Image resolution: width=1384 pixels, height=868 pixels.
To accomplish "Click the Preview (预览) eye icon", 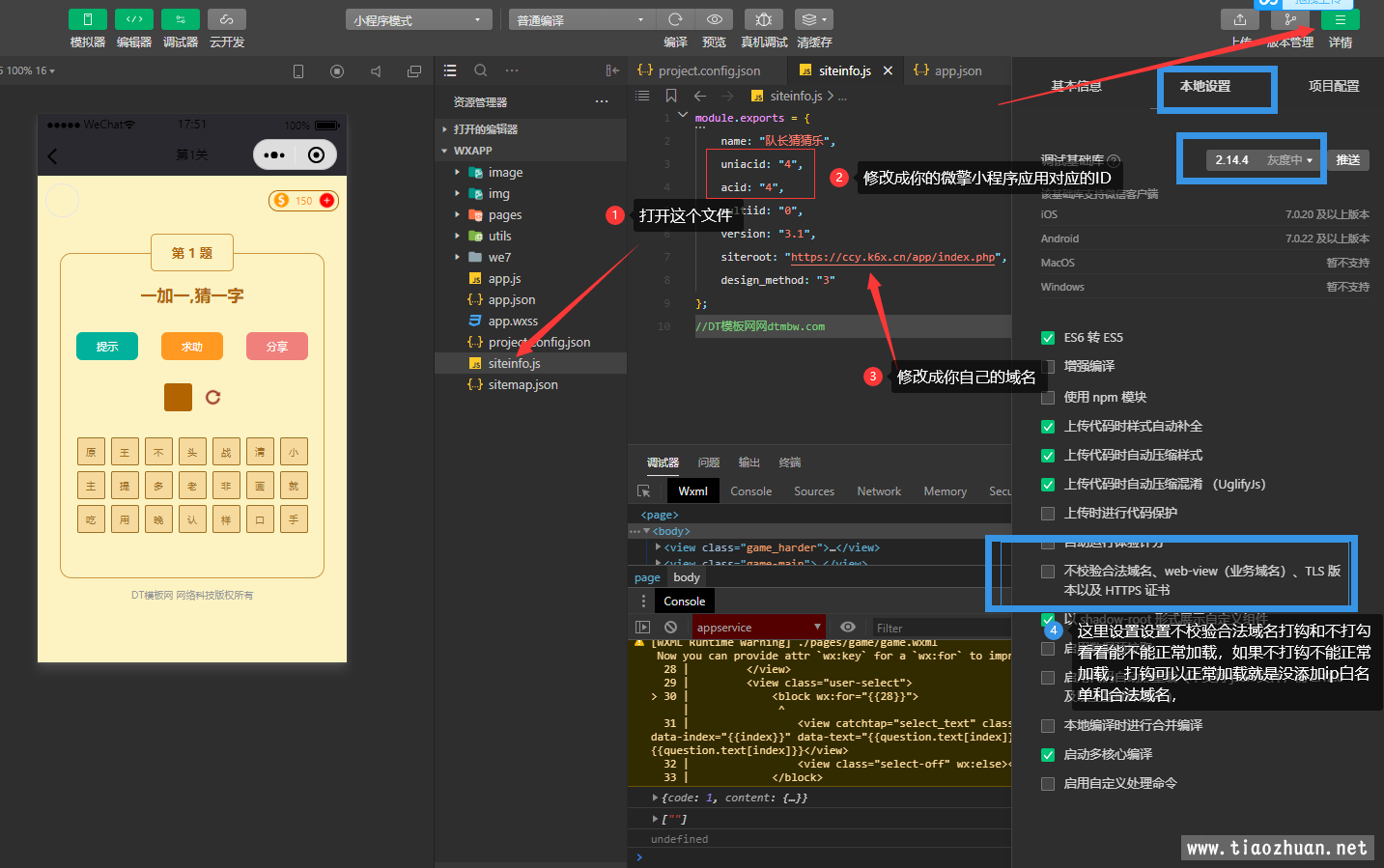I will point(714,19).
